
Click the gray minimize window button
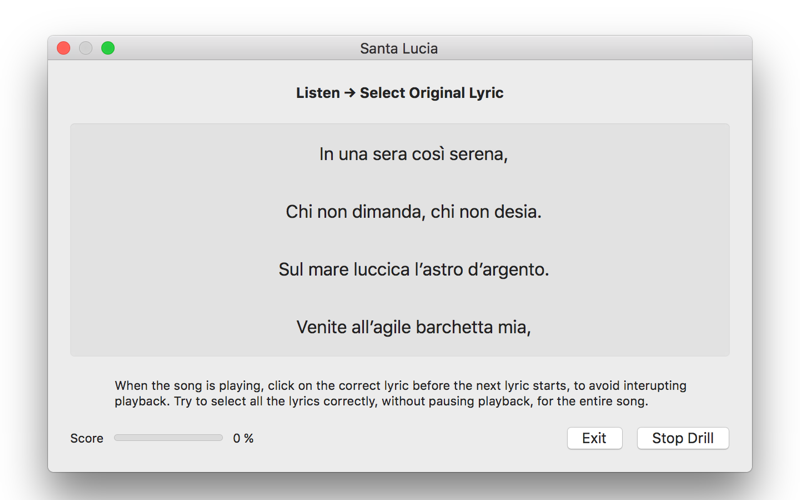point(86,48)
